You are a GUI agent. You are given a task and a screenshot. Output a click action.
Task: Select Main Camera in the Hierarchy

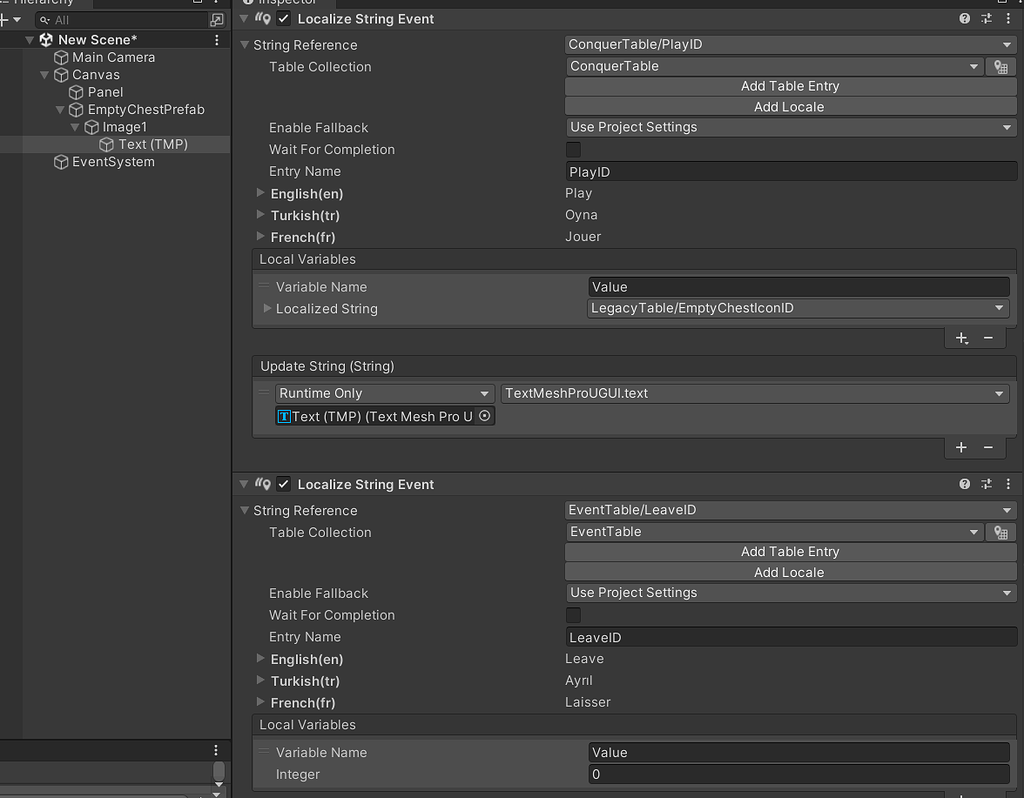[x=113, y=58]
